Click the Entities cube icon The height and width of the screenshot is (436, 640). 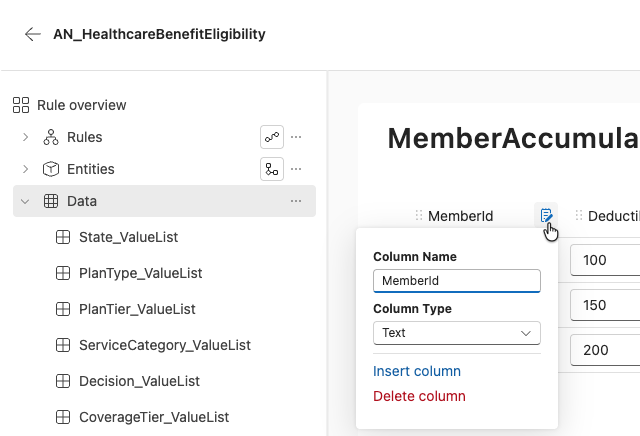coord(51,169)
